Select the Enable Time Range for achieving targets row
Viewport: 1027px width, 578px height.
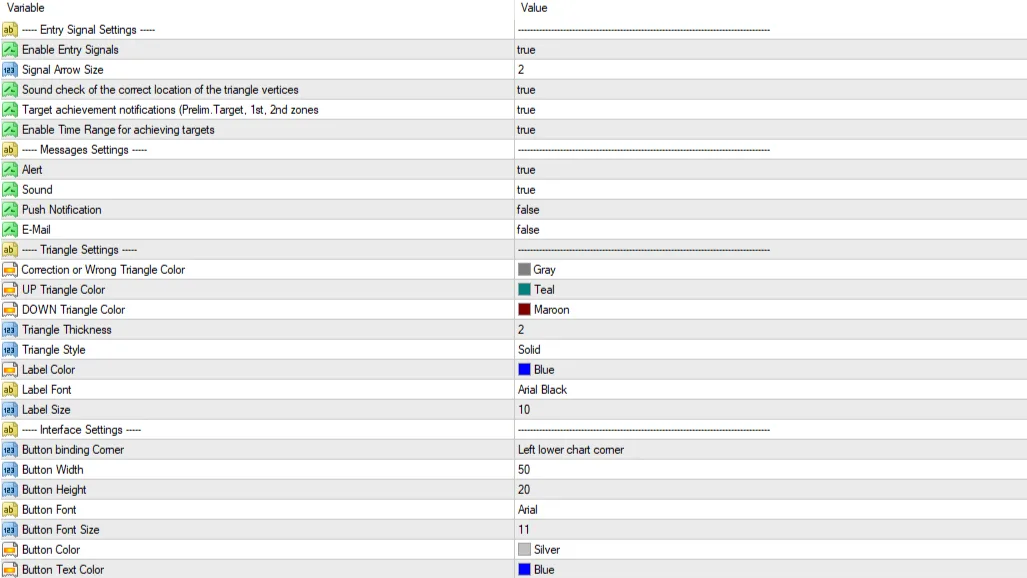118,130
